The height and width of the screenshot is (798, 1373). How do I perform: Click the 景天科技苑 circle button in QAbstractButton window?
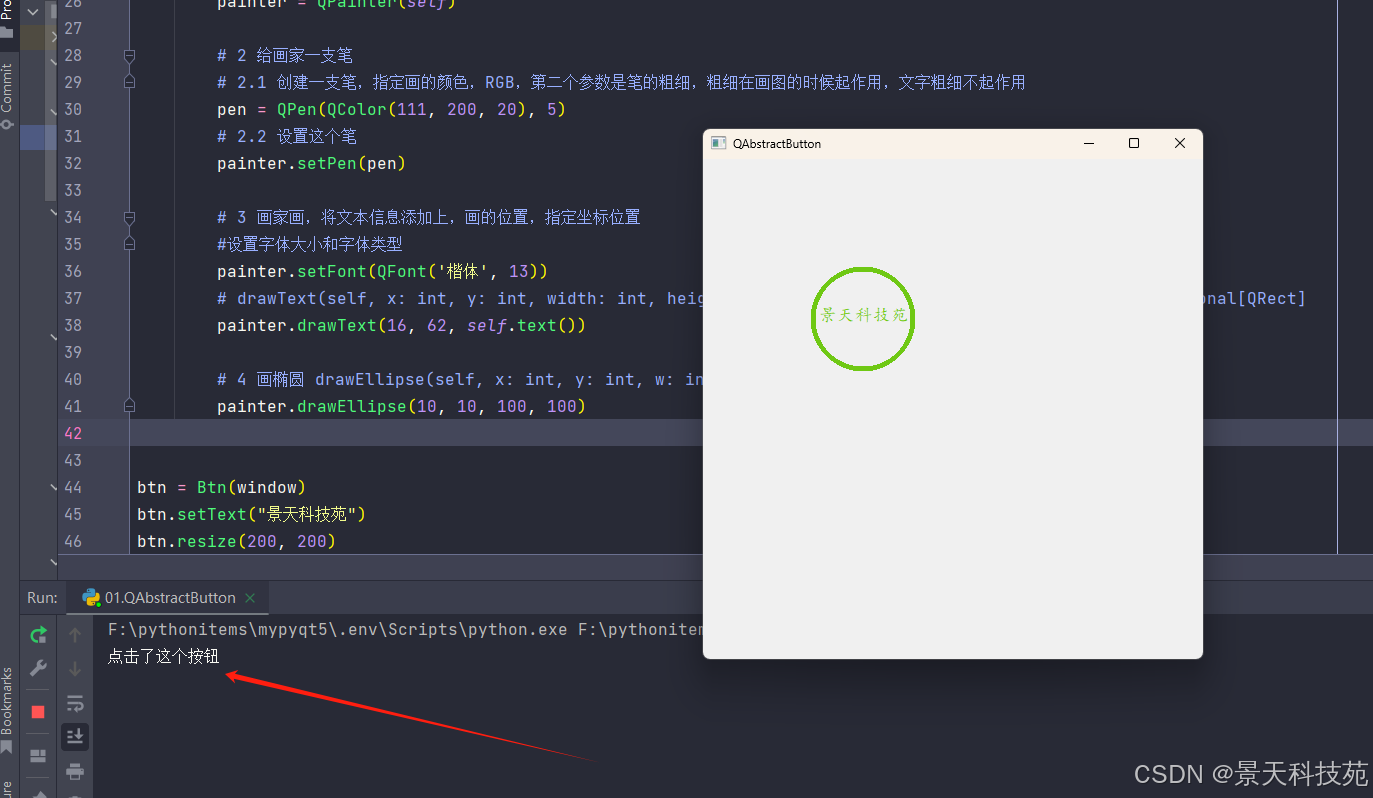pyautogui.click(x=863, y=318)
